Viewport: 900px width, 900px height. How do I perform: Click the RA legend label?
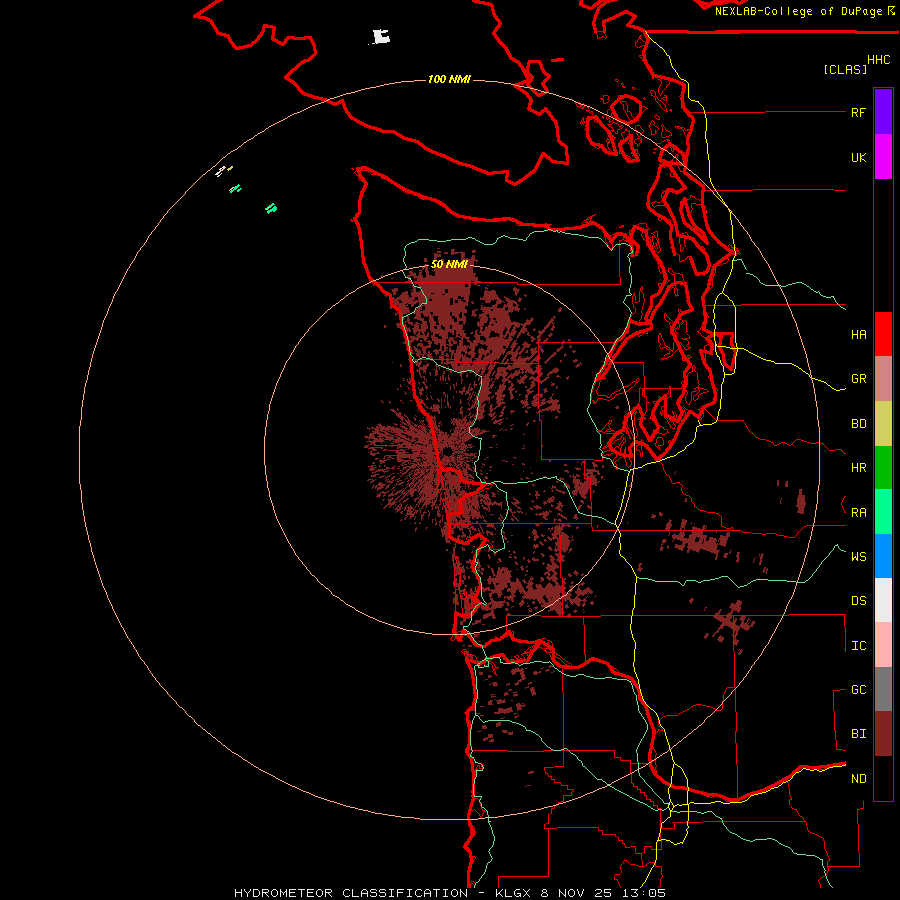pyautogui.click(x=858, y=513)
